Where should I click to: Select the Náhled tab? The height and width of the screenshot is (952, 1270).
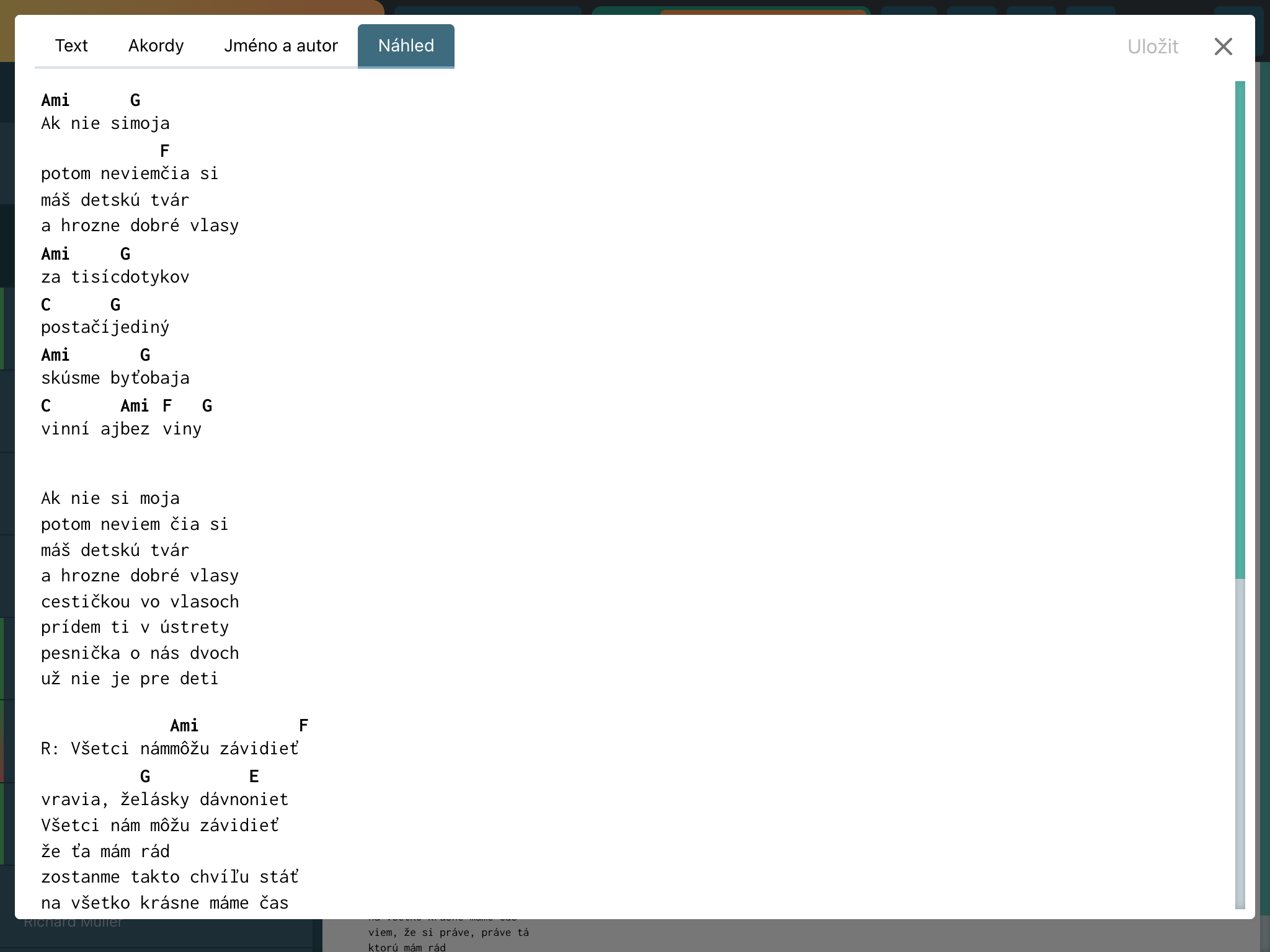[406, 46]
